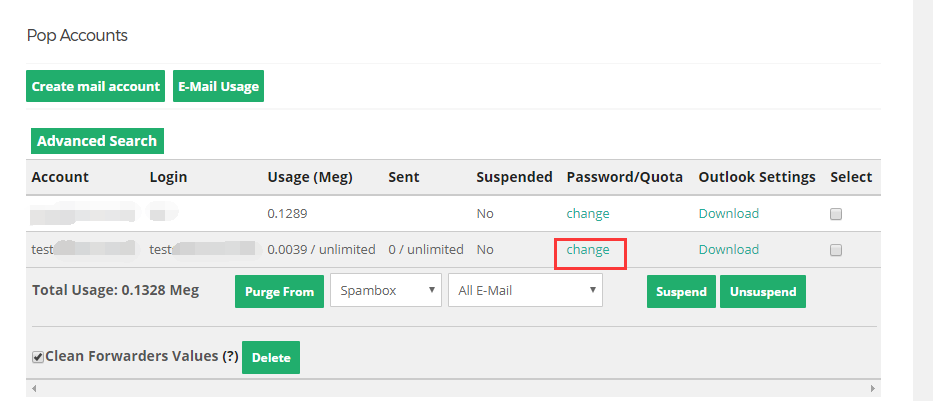The height and width of the screenshot is (401, 933).
Task: Expand the All E-Mail dropdown
Action: 525,290
